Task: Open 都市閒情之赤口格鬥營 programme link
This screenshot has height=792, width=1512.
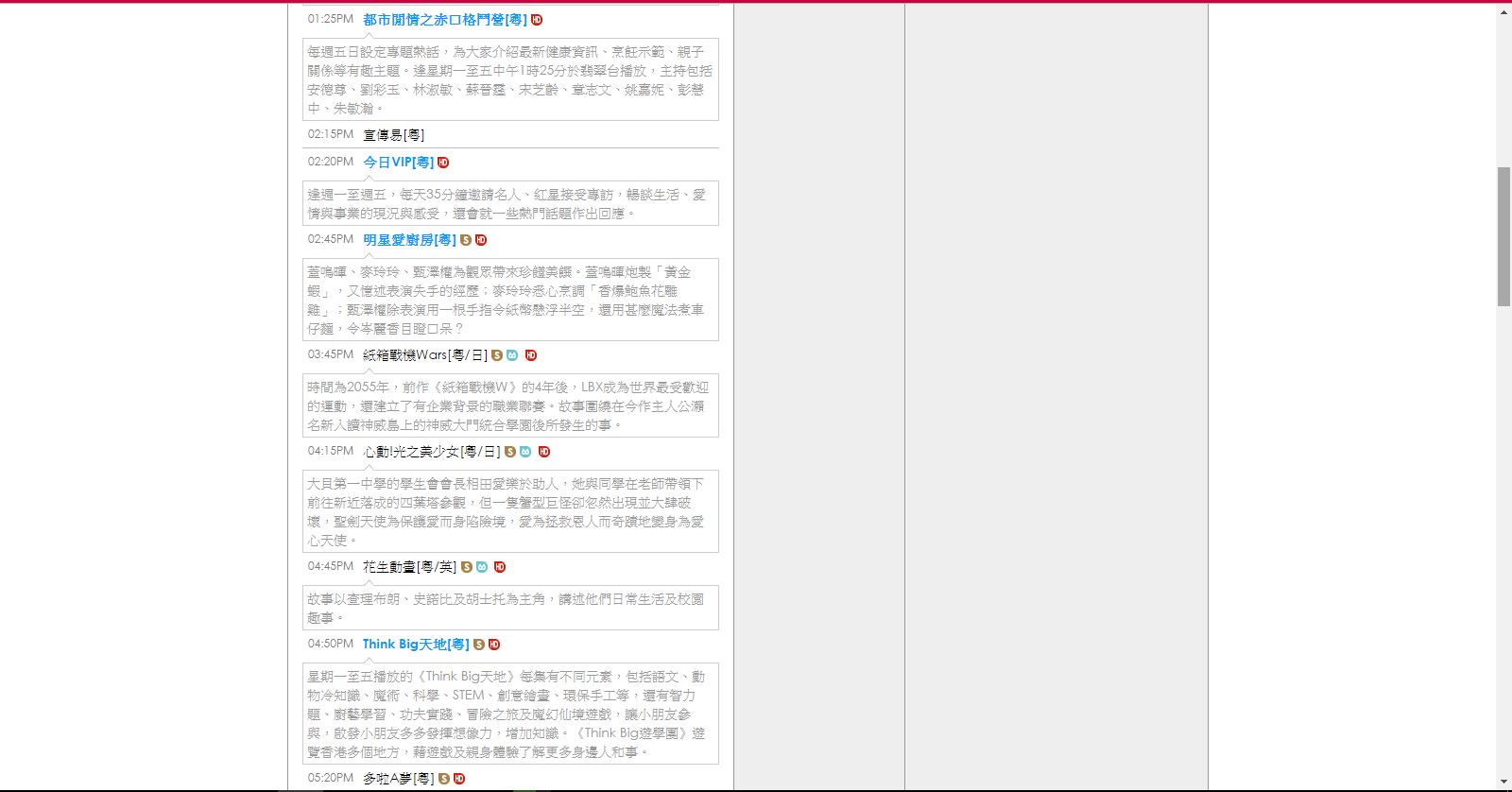Action: (x=444, y=20)
